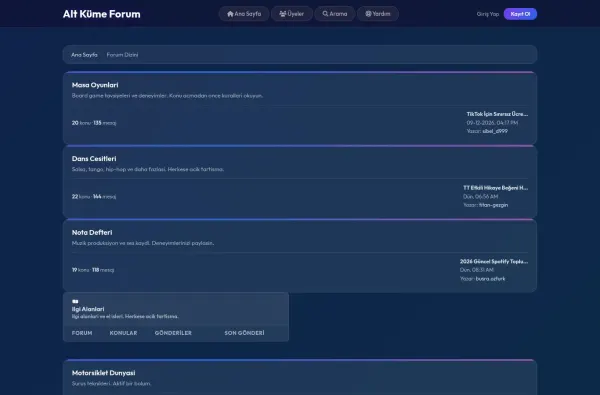Select the Ana Sayfa navigation menu item
This screenshot has height=395, width=600.
coord(244,14)
